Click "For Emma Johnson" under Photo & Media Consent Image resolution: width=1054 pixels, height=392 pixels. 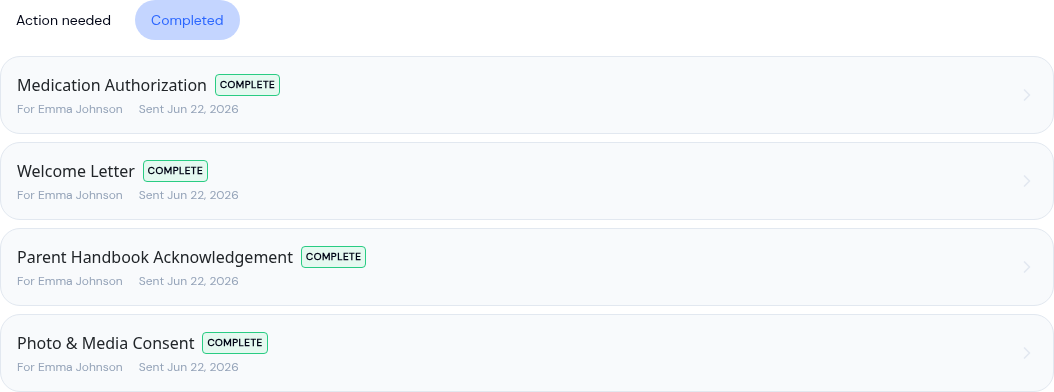click(70, 367)
